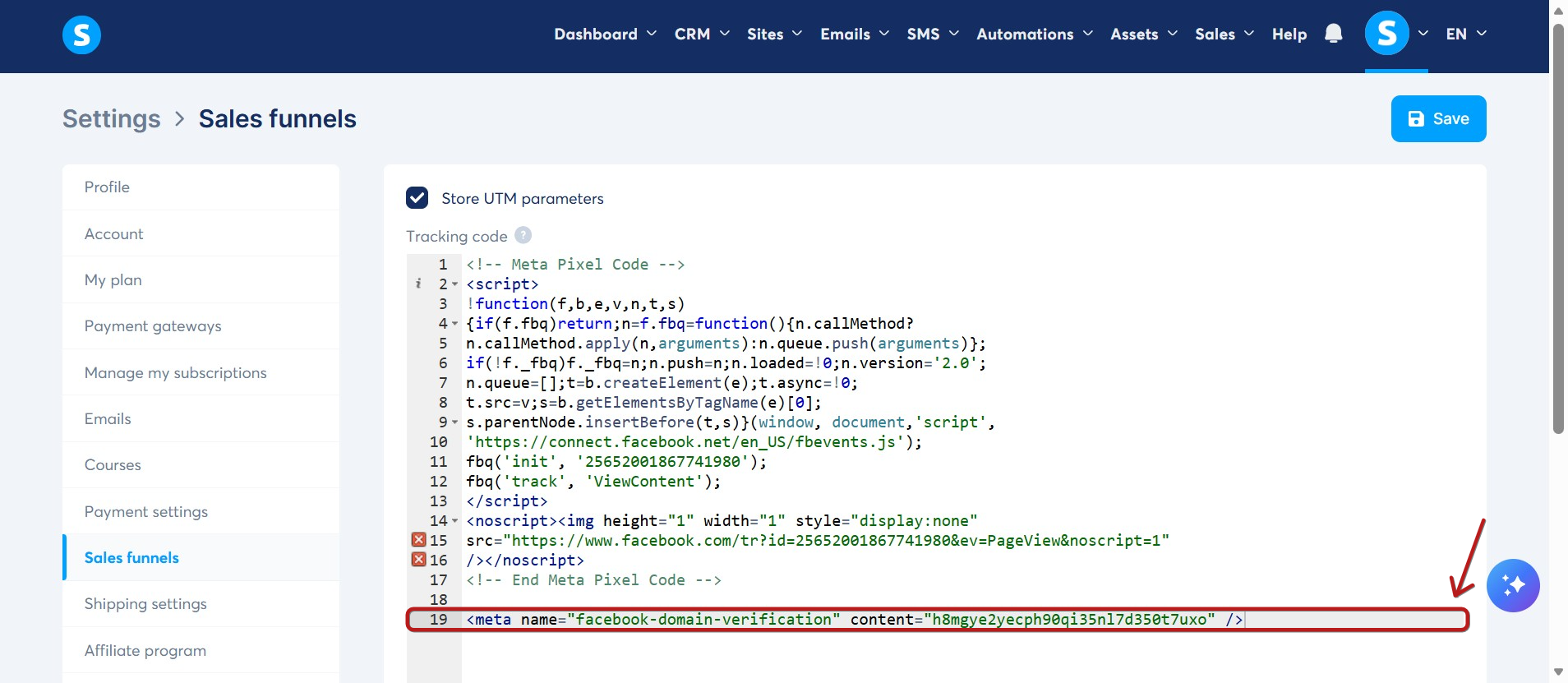Open the Dashboard dropdown menu

(x=606, y=34)
